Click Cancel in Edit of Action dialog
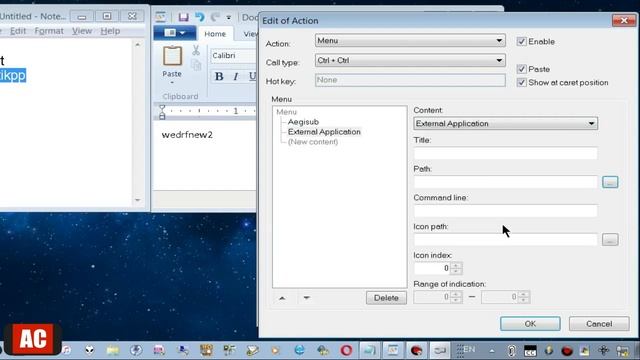Viewport: 640px width, 360px height. (599, 324)
